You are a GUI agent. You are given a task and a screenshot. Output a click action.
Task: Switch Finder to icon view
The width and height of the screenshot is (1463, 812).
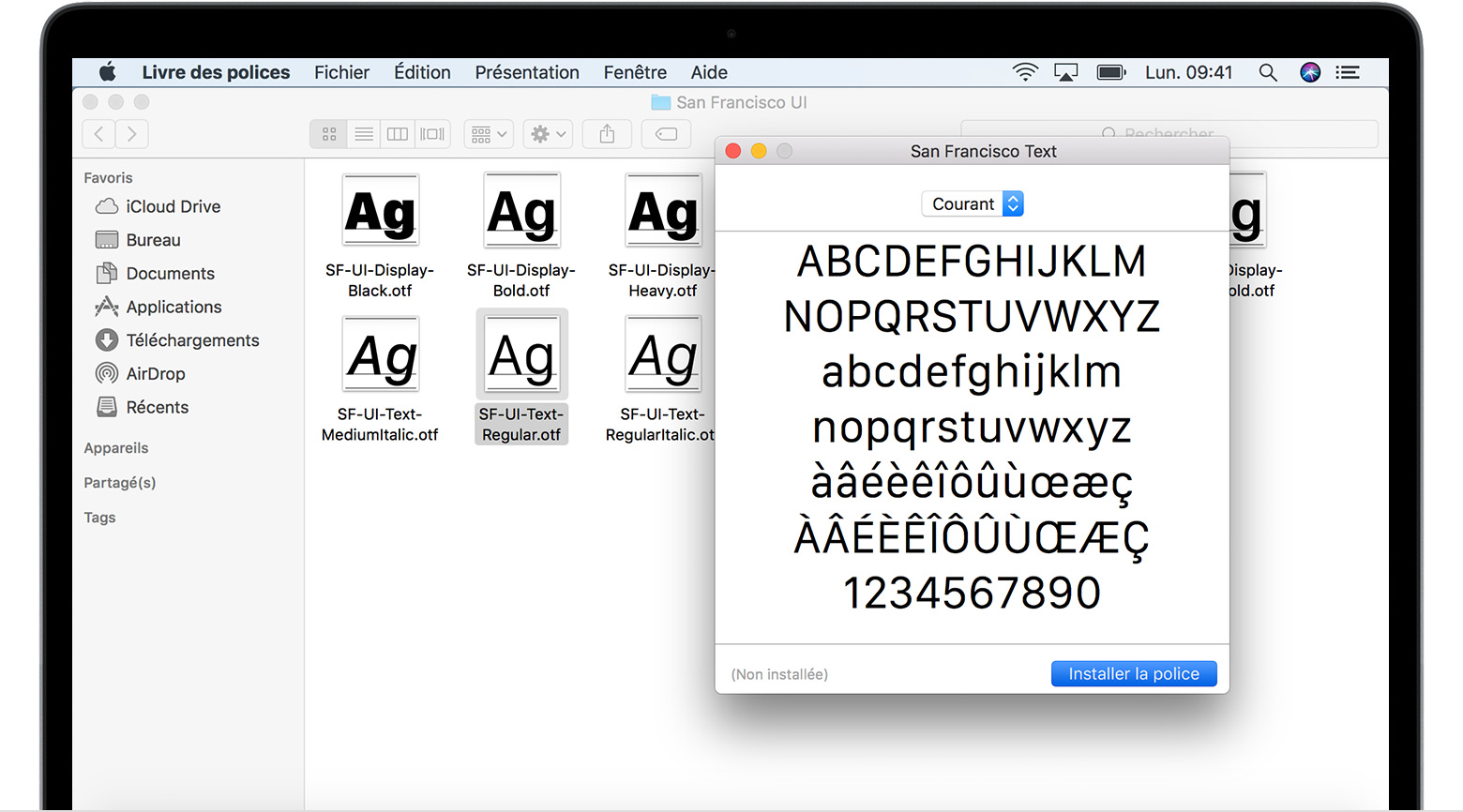(329, 134)
